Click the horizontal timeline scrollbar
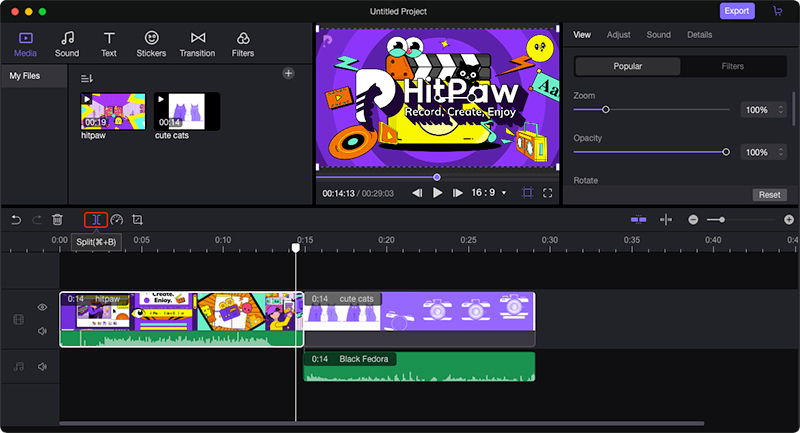The width and height of the screenshot is (800, 433). point(382,423)
